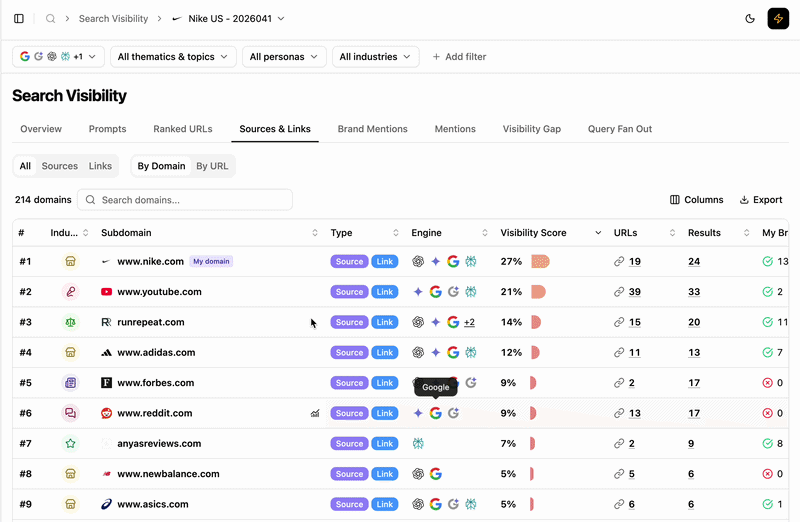Screen dimensions: 800x522
Task: Switch to the Prompts tab
Action: [107, 129]
